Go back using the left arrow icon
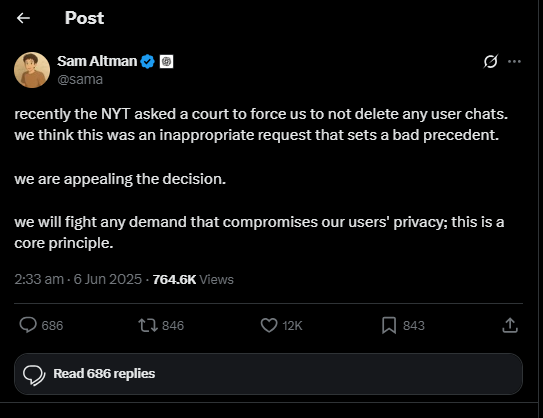Image resolution: width=543 pixels, height=418 pixels. coord(24,18)
